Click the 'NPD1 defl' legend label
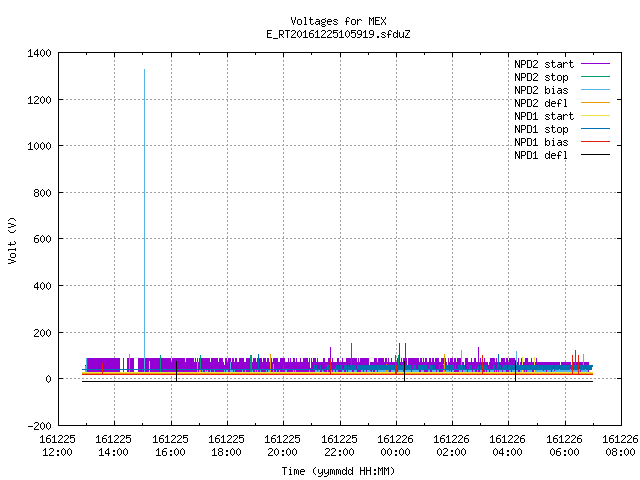Image resolution: width=640 pixels, height=480 pixels. (x=541, y=155)
